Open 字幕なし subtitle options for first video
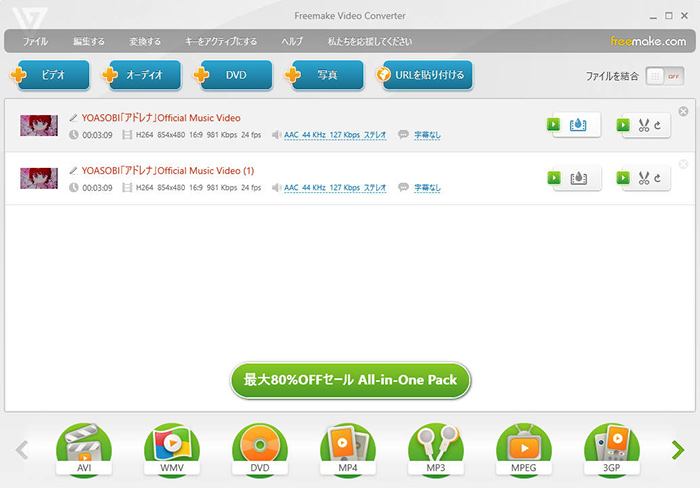 coord(427,135)
